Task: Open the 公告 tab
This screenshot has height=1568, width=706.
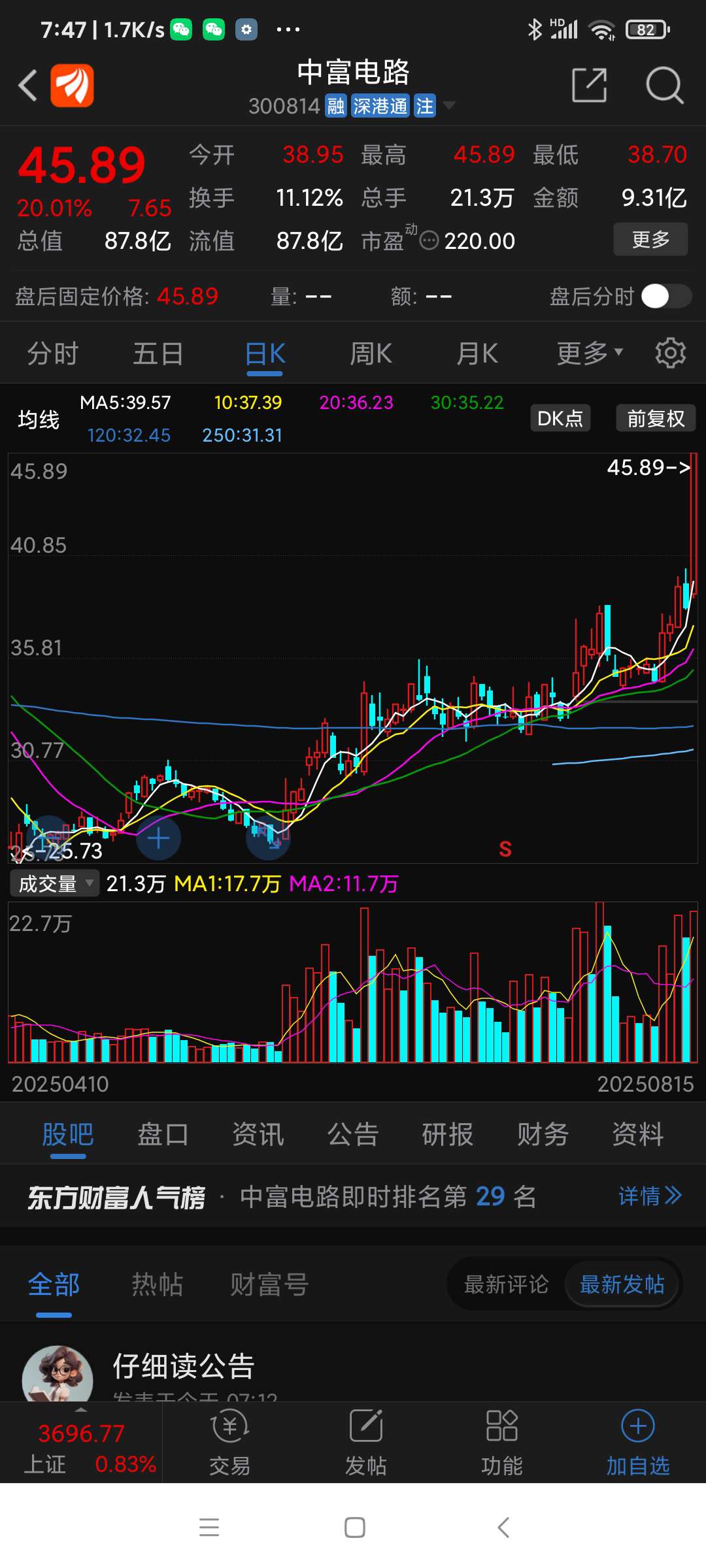Action: 353,1134
